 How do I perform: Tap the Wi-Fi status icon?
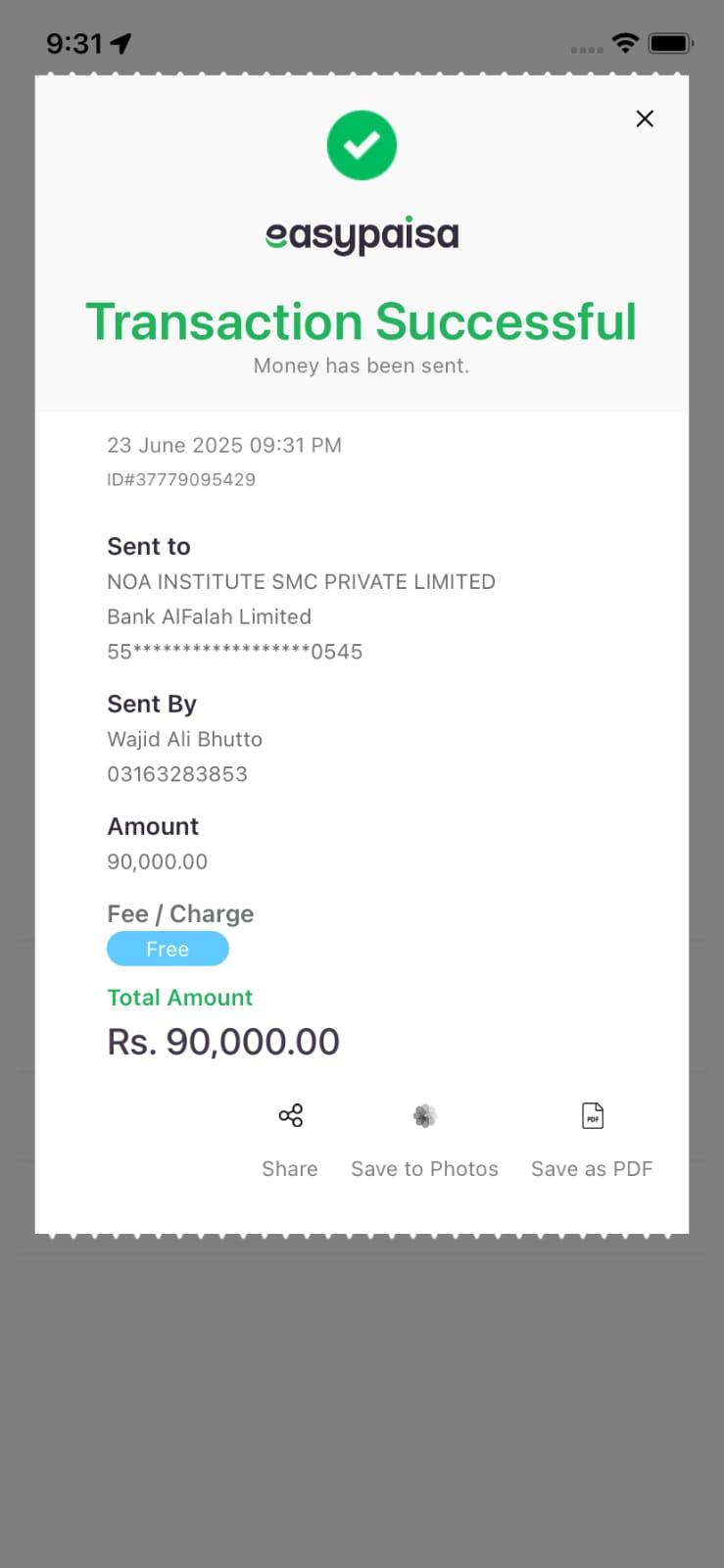click(624, 43)
